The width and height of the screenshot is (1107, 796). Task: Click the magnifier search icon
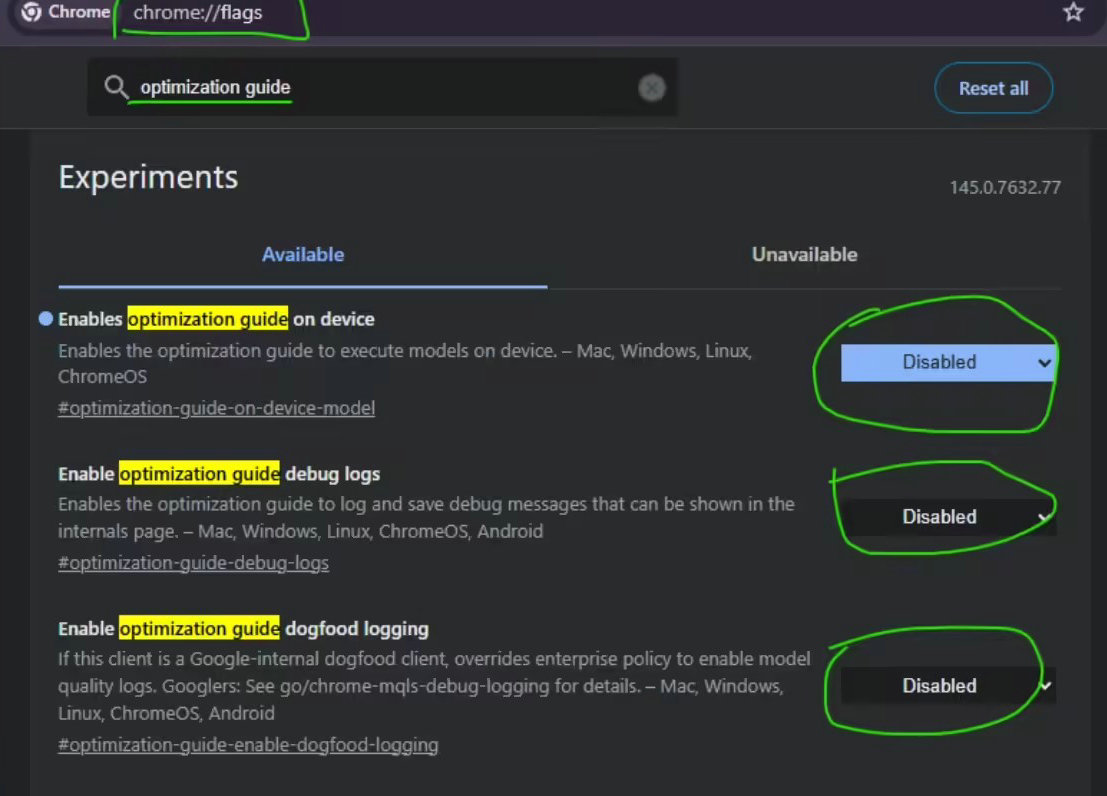tap(116, 88)
